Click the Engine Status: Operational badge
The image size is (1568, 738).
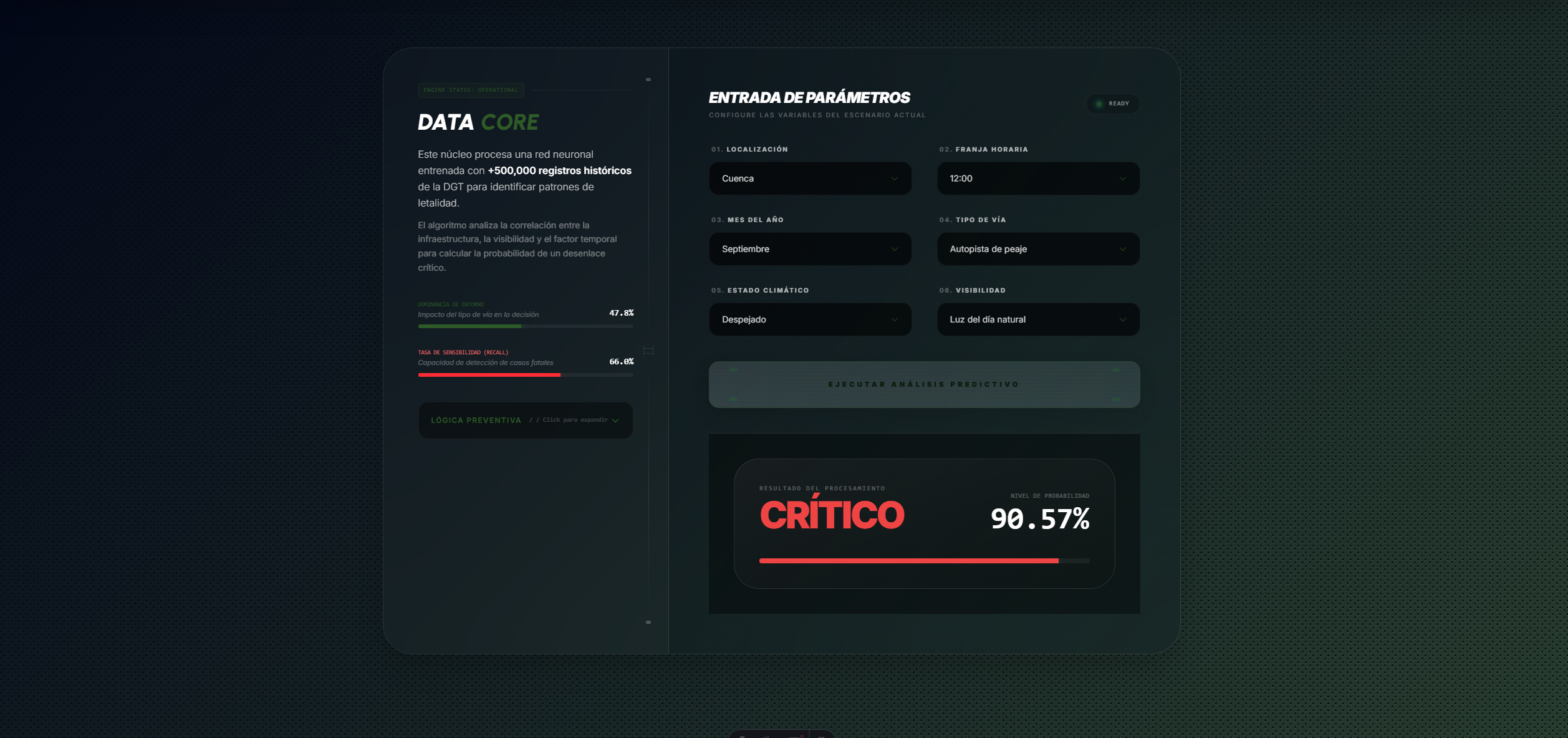pyautogui.click(x=471, y=90)
